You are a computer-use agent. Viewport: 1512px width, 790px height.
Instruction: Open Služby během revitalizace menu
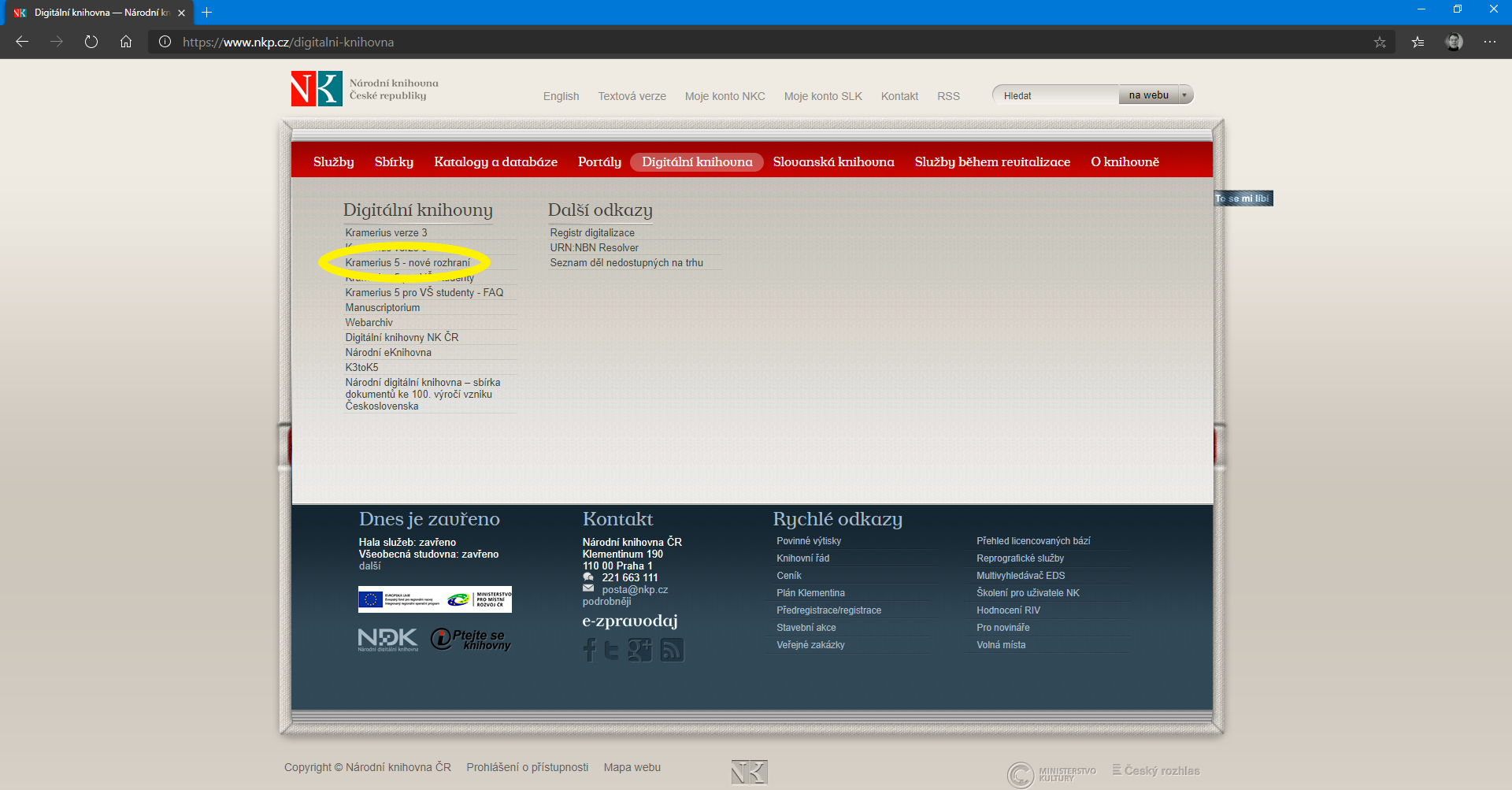pos(992,162)
